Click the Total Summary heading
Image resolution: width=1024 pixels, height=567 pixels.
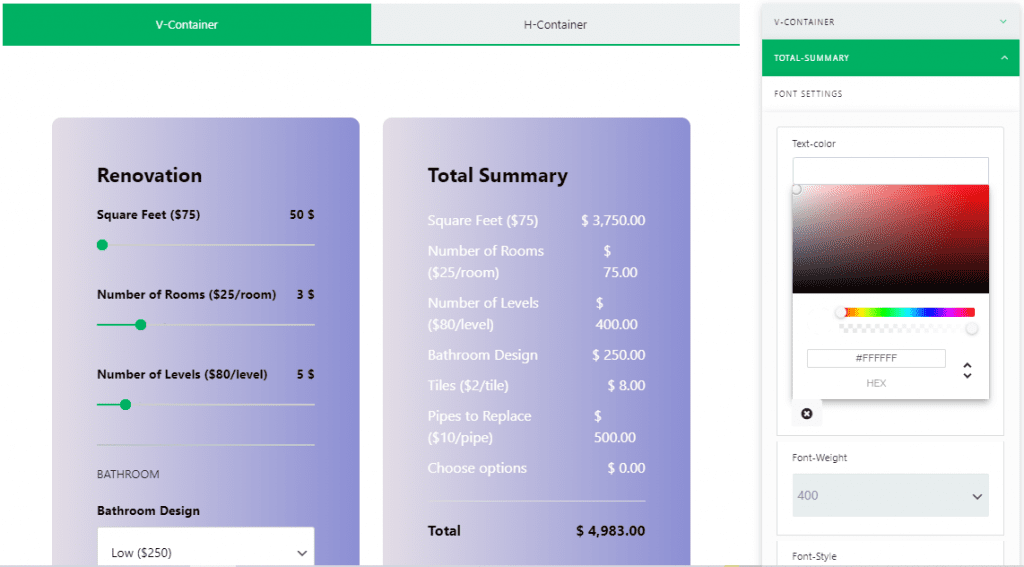(x=497, y=175)
